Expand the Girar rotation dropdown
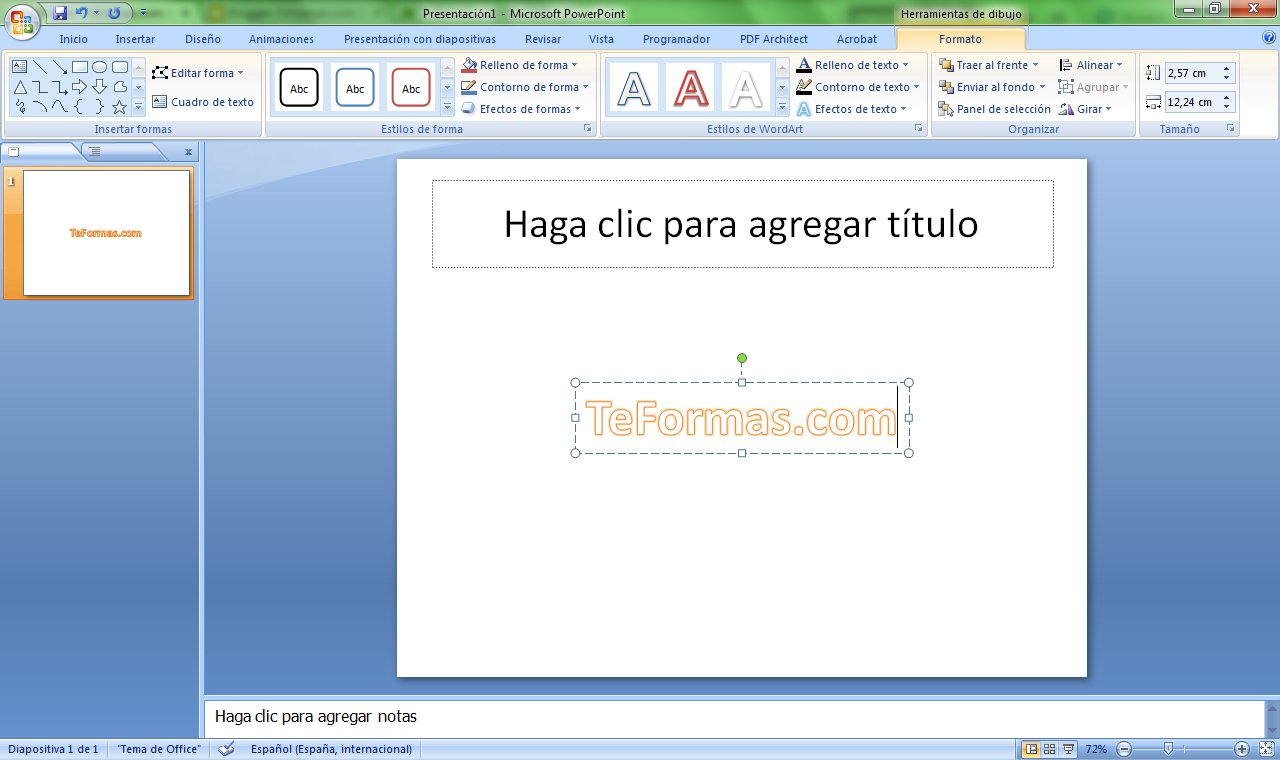Image resolution: width=1280 pixels, height=760 pixels. pos(1108,109)
